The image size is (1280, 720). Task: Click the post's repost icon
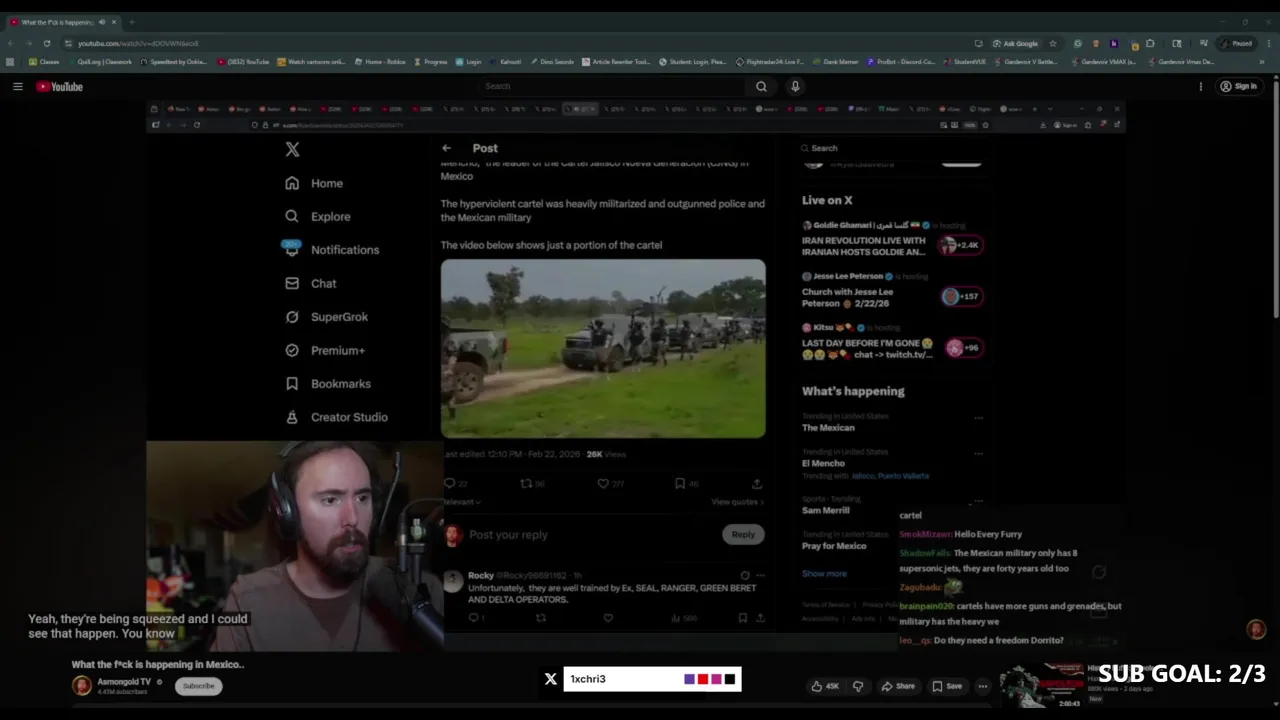[526, 484]
